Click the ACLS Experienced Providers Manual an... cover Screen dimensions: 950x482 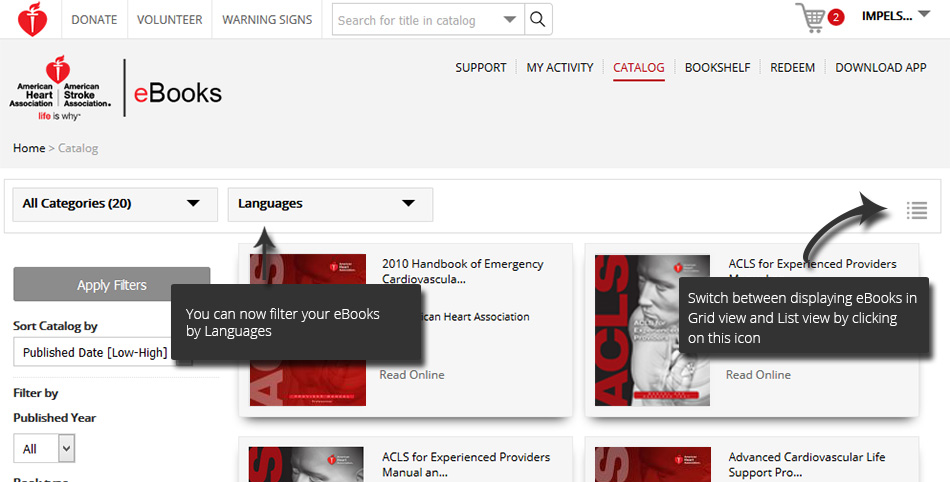point(307,464)
